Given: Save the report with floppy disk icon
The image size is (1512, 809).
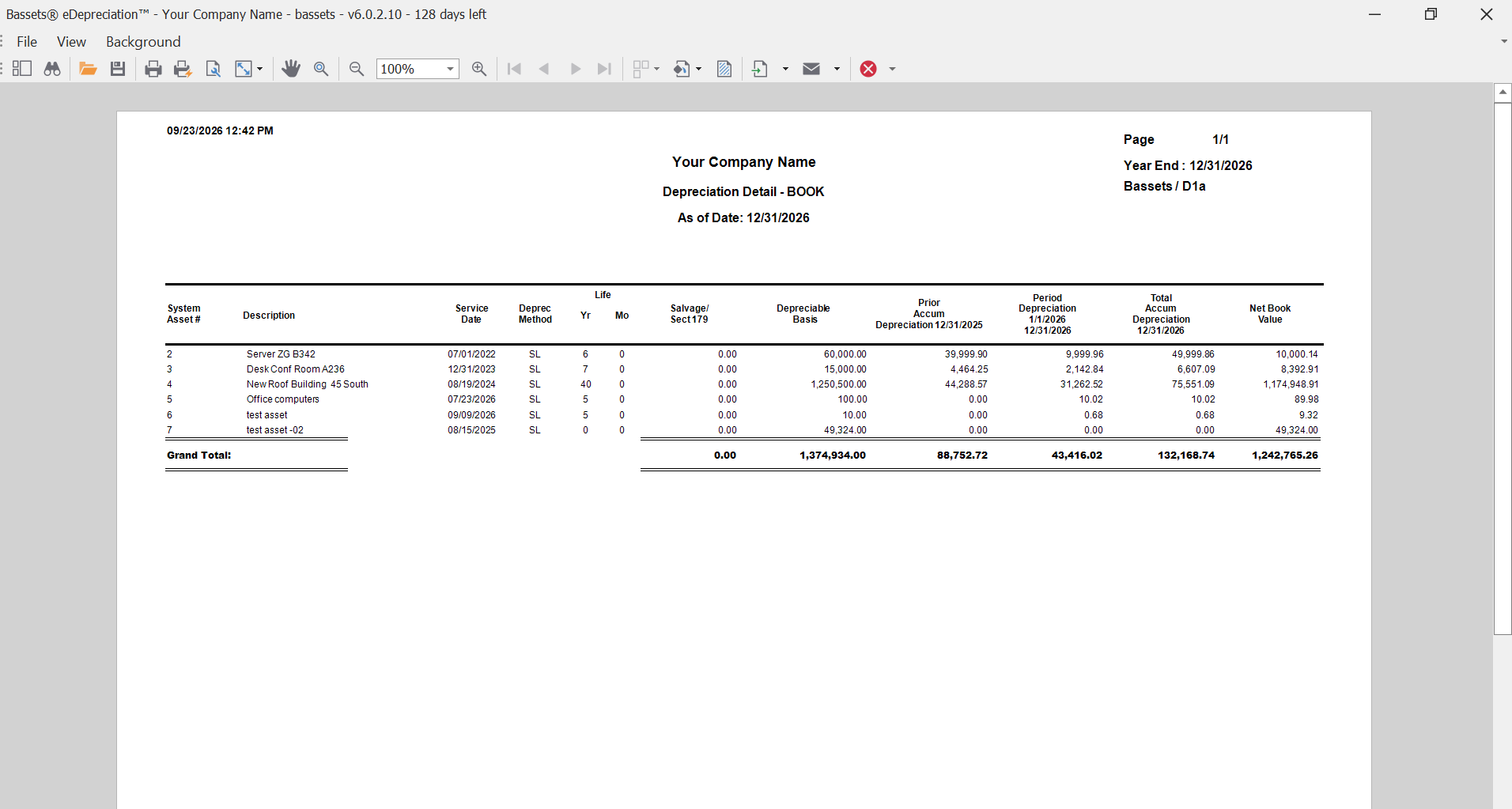Looking at the screenshot, I should click(x=118, y=69).
